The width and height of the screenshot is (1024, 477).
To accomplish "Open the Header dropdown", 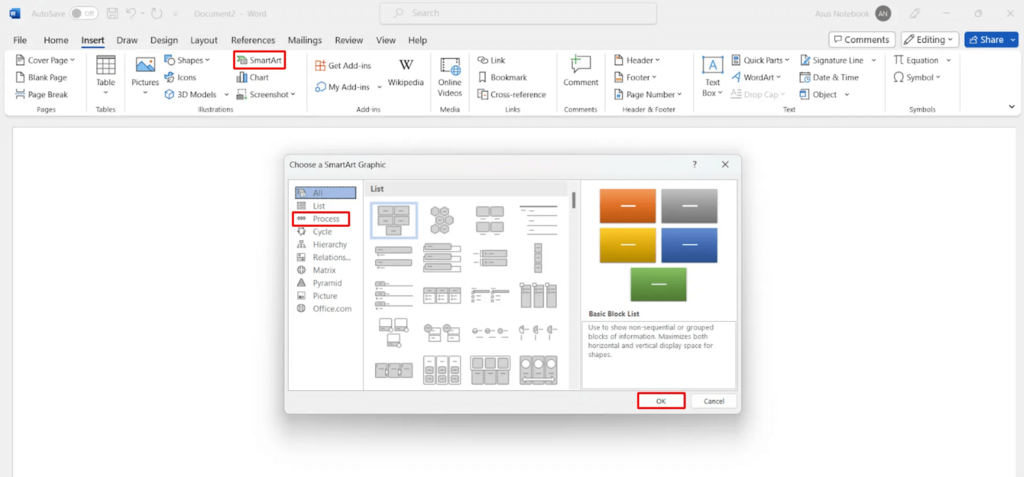I will 637,60.
